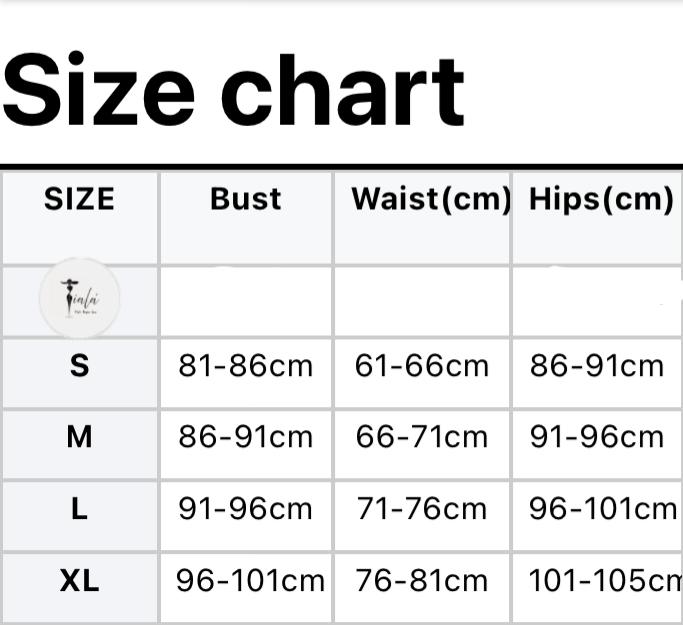Select the 66-71cm waist cell
Screen dimensions: 683x625
pyautogui.click(x=422, y=437)
